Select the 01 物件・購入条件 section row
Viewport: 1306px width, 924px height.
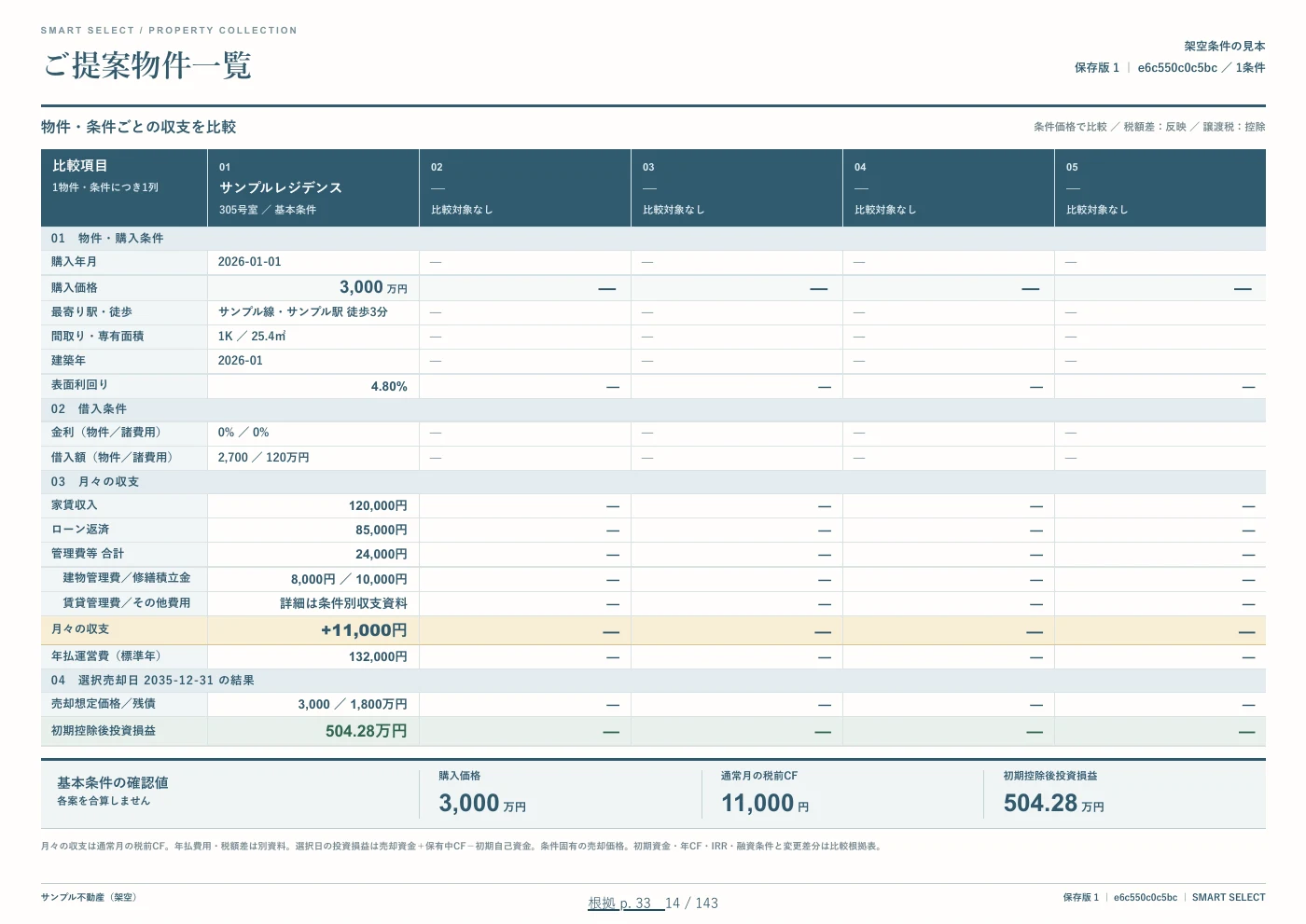(653, 239)
